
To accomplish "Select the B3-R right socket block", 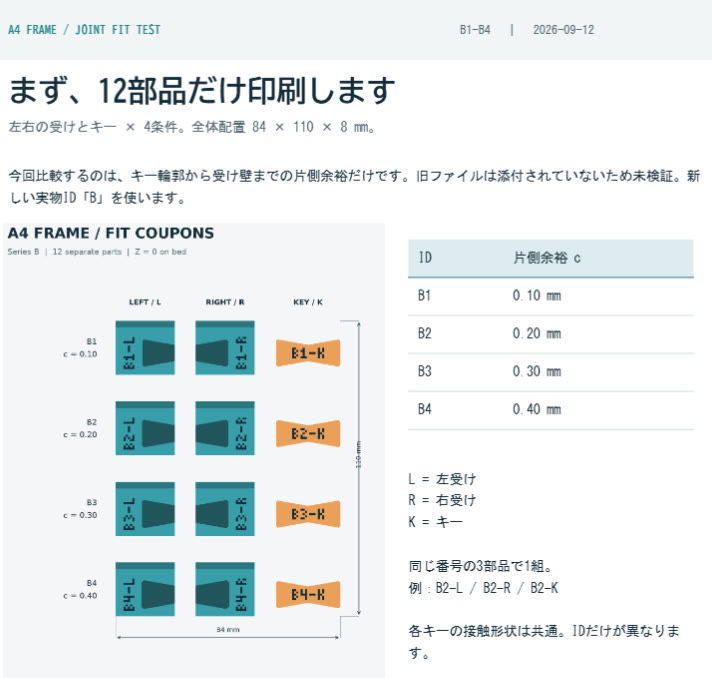I will tap(225, 509).
